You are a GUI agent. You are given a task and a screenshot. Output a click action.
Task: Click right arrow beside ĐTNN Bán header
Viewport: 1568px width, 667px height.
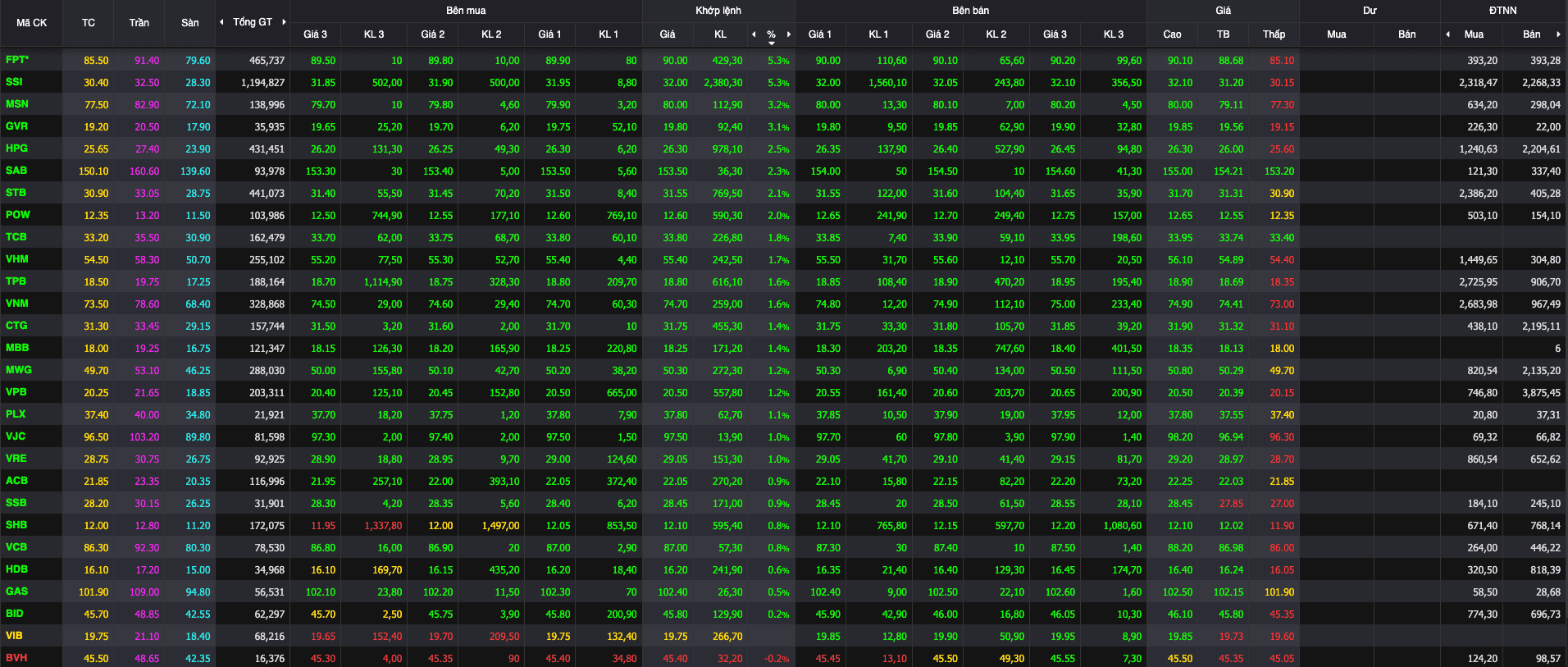pyautogui.click(x=1558, y=34)
